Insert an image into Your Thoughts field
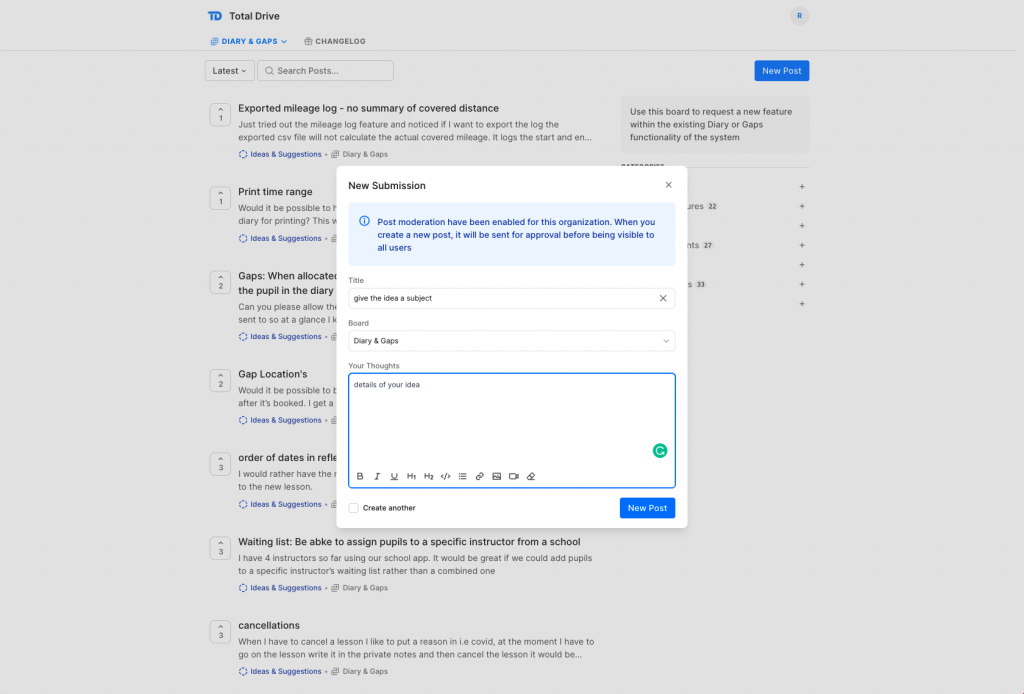 point(496,475)
